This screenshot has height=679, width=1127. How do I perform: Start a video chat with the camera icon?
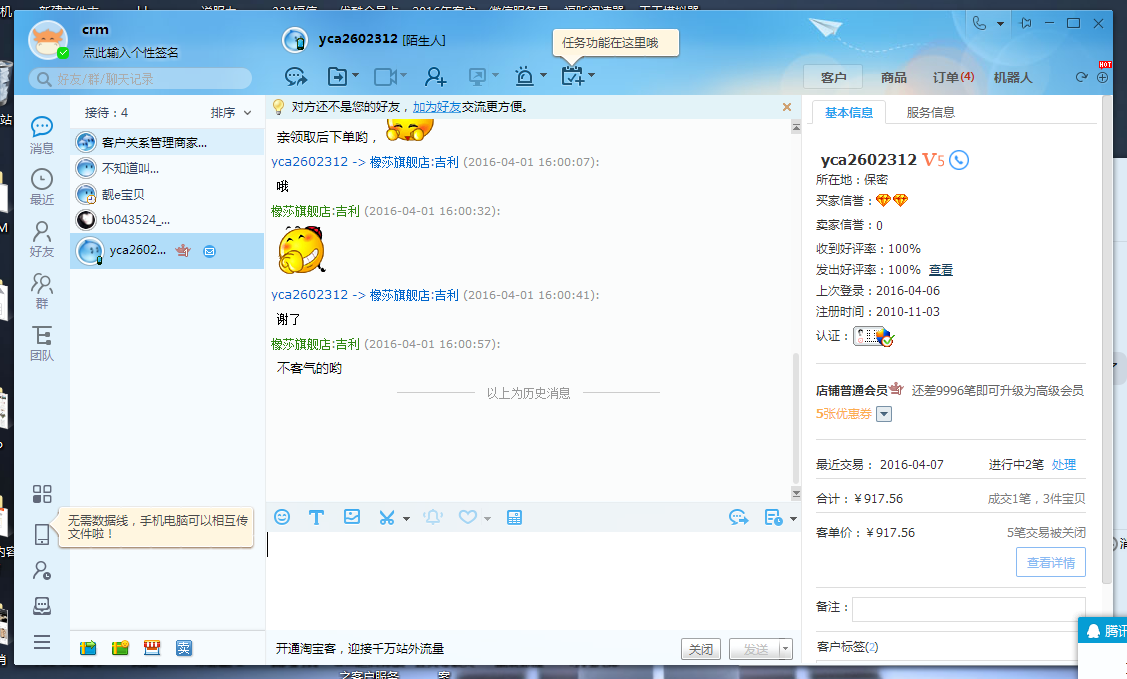[x=385, y=76]
